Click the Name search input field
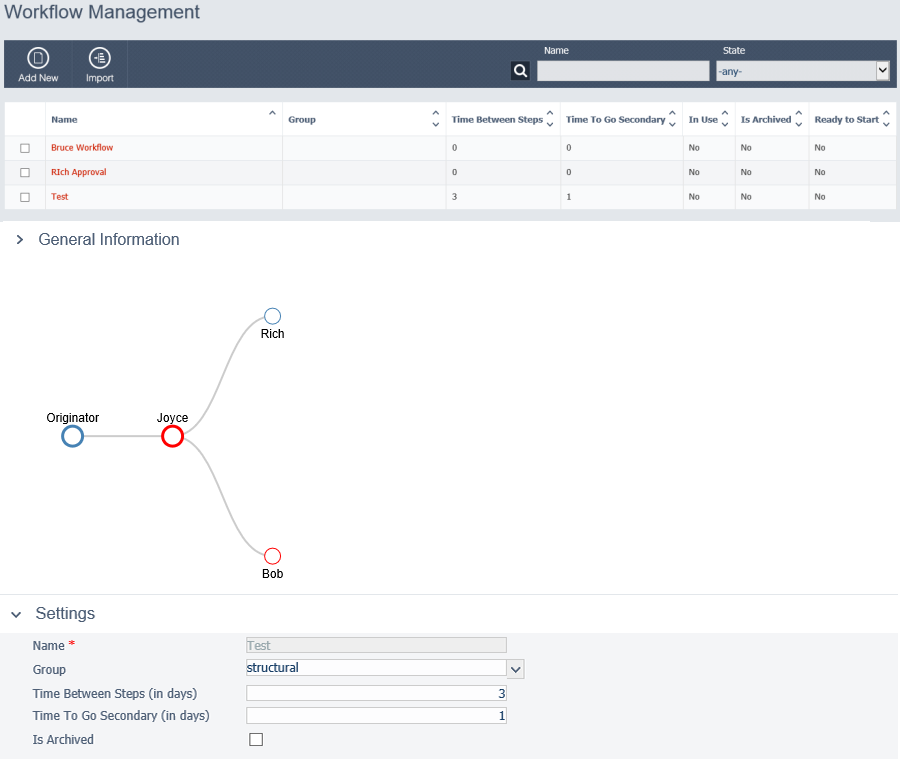 [622, 70]
